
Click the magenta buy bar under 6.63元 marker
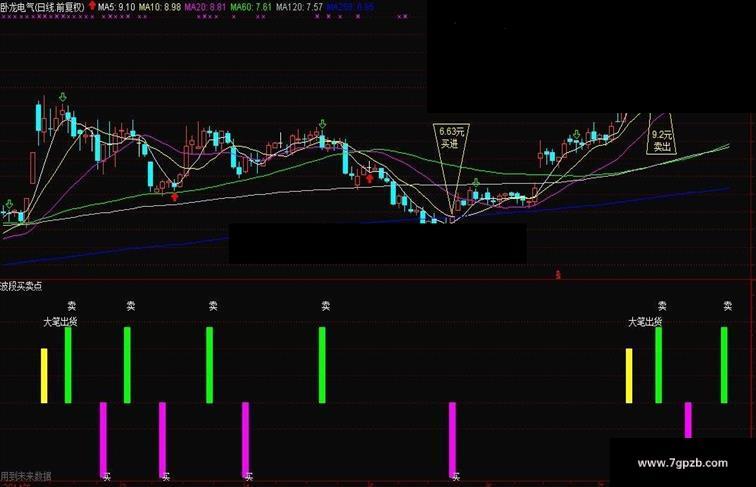pyautogui.click(x=452, y=440)
